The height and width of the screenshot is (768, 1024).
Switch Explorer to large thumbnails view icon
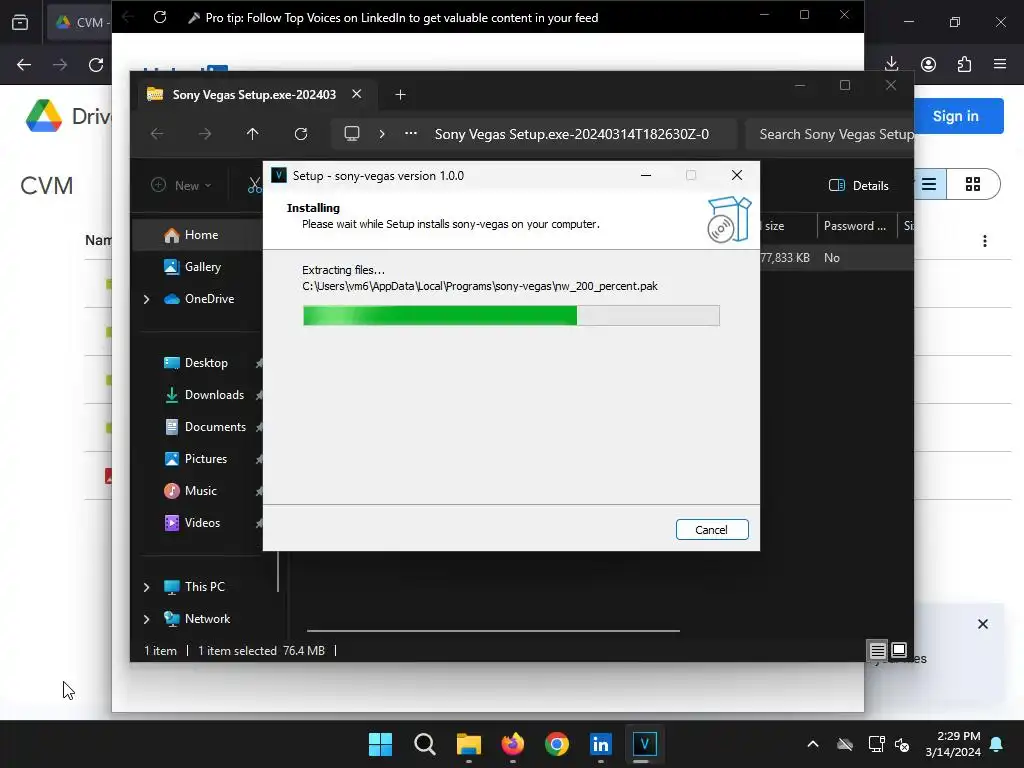[899, 650]
